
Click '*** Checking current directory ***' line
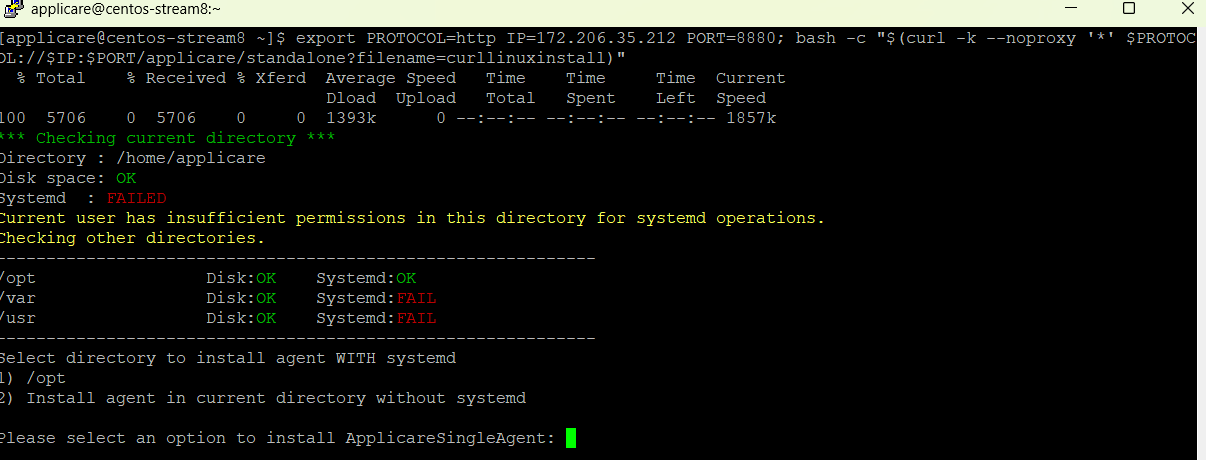click(x=167, y=138)
